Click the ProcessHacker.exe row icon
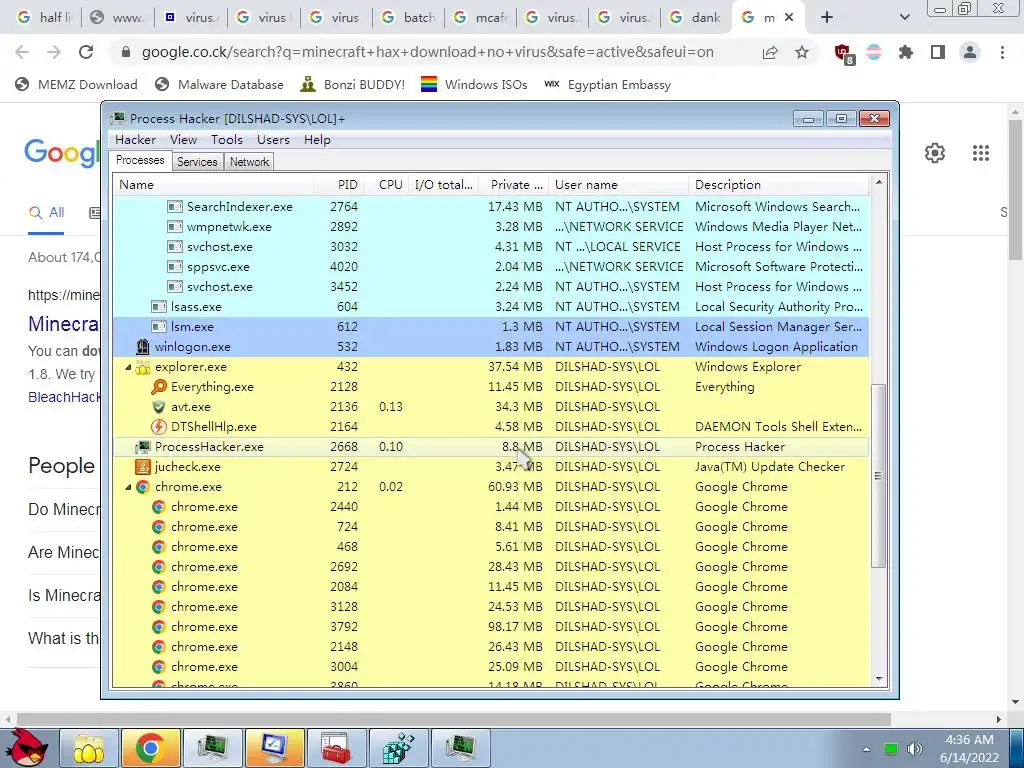This screenshot has width=1024, height=768. coord(142,447)
